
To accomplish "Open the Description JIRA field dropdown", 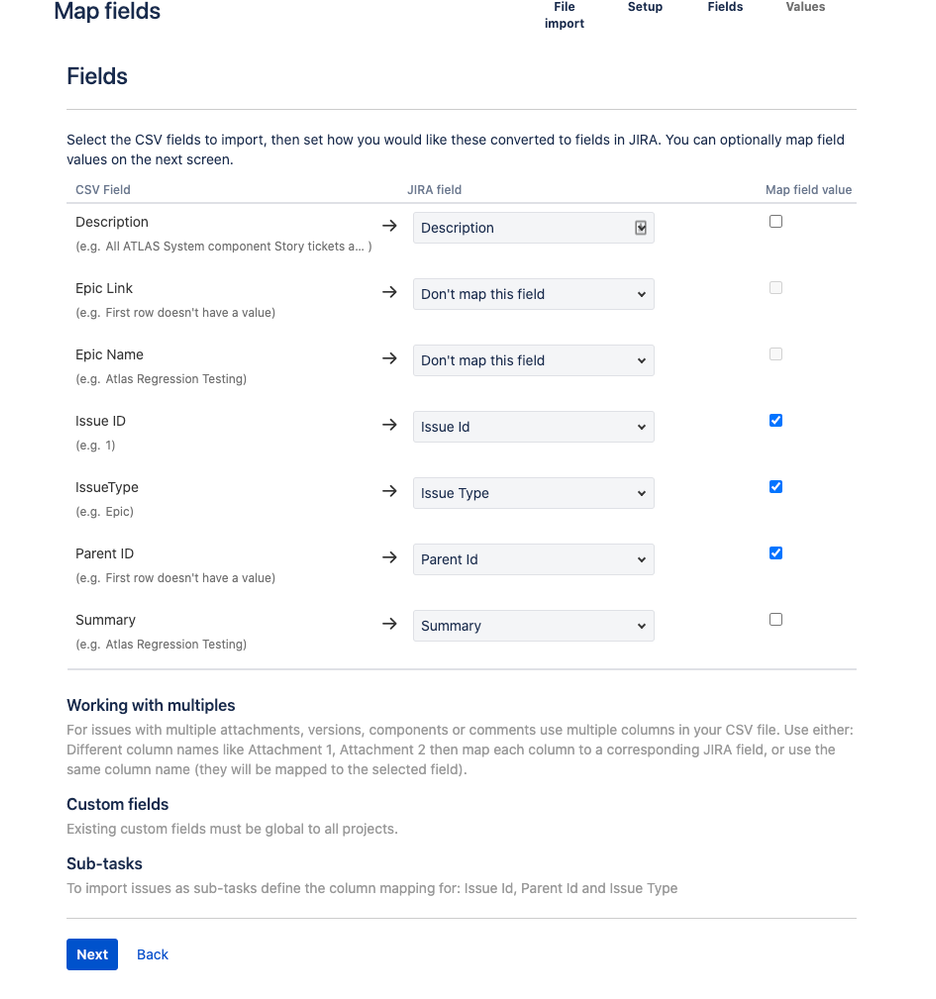I will [533, 228].
